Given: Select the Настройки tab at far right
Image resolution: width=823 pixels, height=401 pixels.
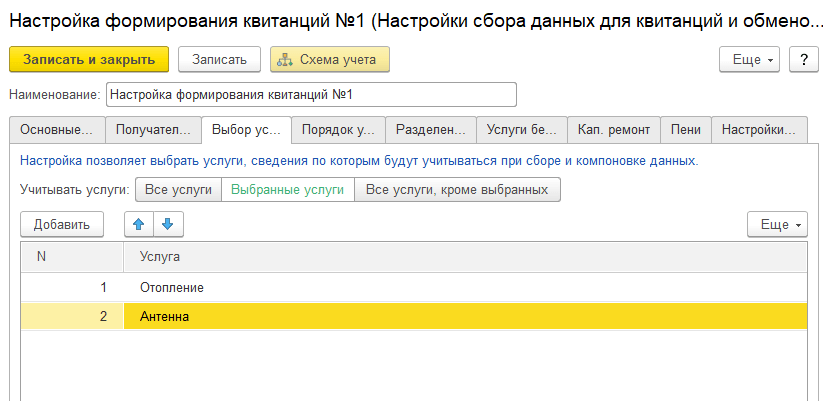Looking at the screenshot, I should click(759, 130).
